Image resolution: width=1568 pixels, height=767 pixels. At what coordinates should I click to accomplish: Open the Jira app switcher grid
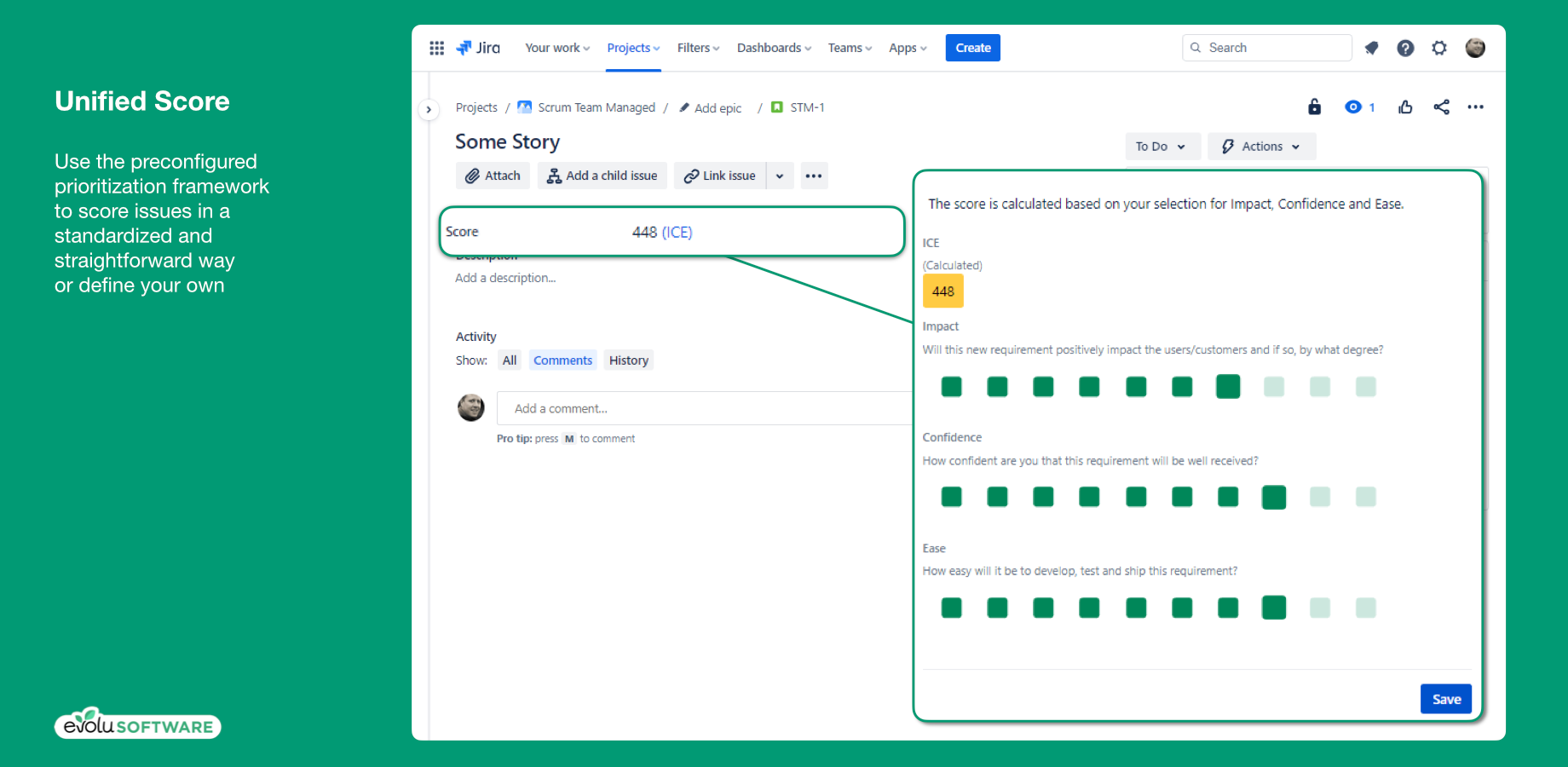pos(436,48)
